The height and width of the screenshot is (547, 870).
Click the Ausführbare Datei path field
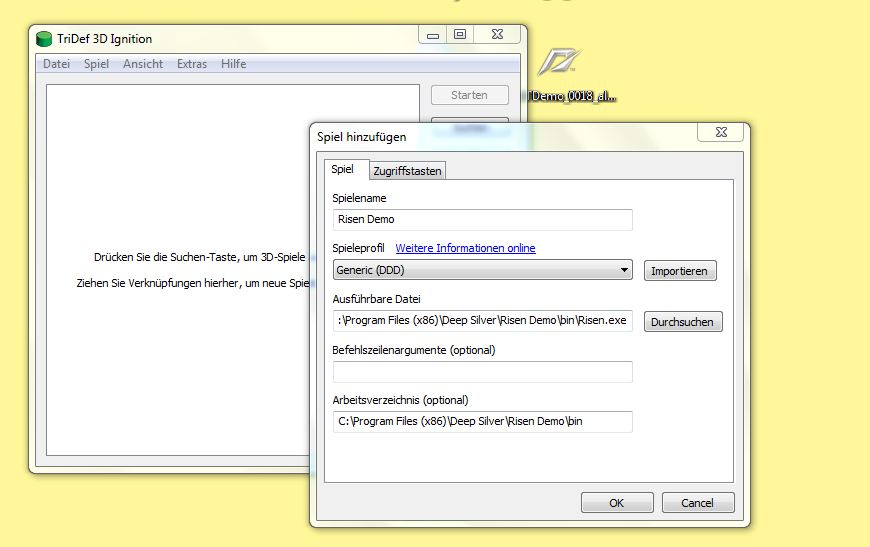pyautogui.click(x=482, y=321)
